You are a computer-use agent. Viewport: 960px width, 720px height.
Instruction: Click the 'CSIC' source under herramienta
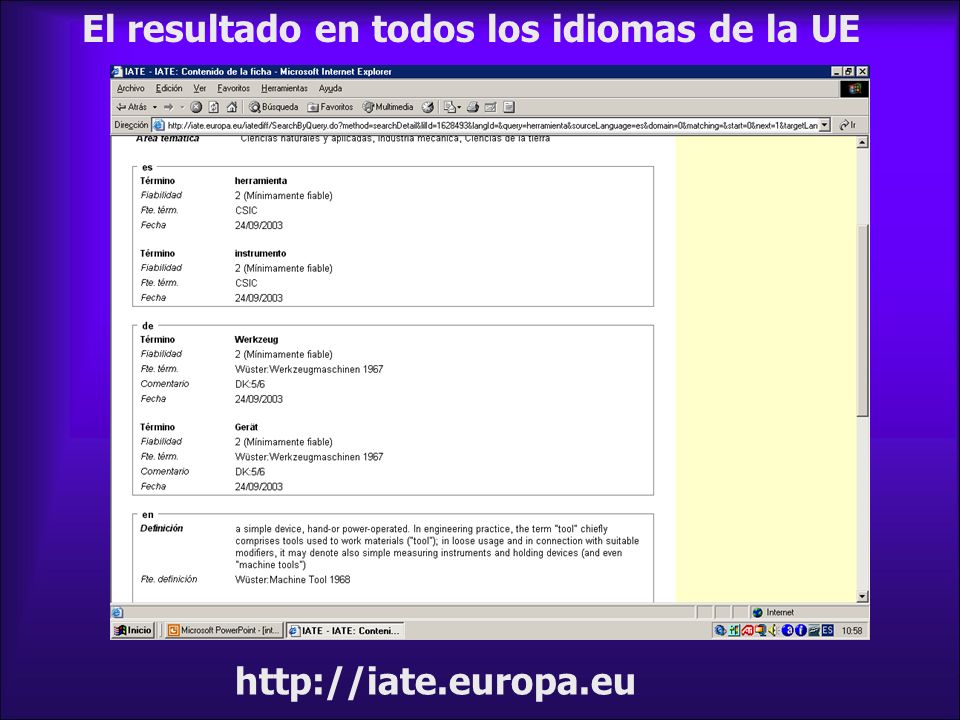point(246,211)
